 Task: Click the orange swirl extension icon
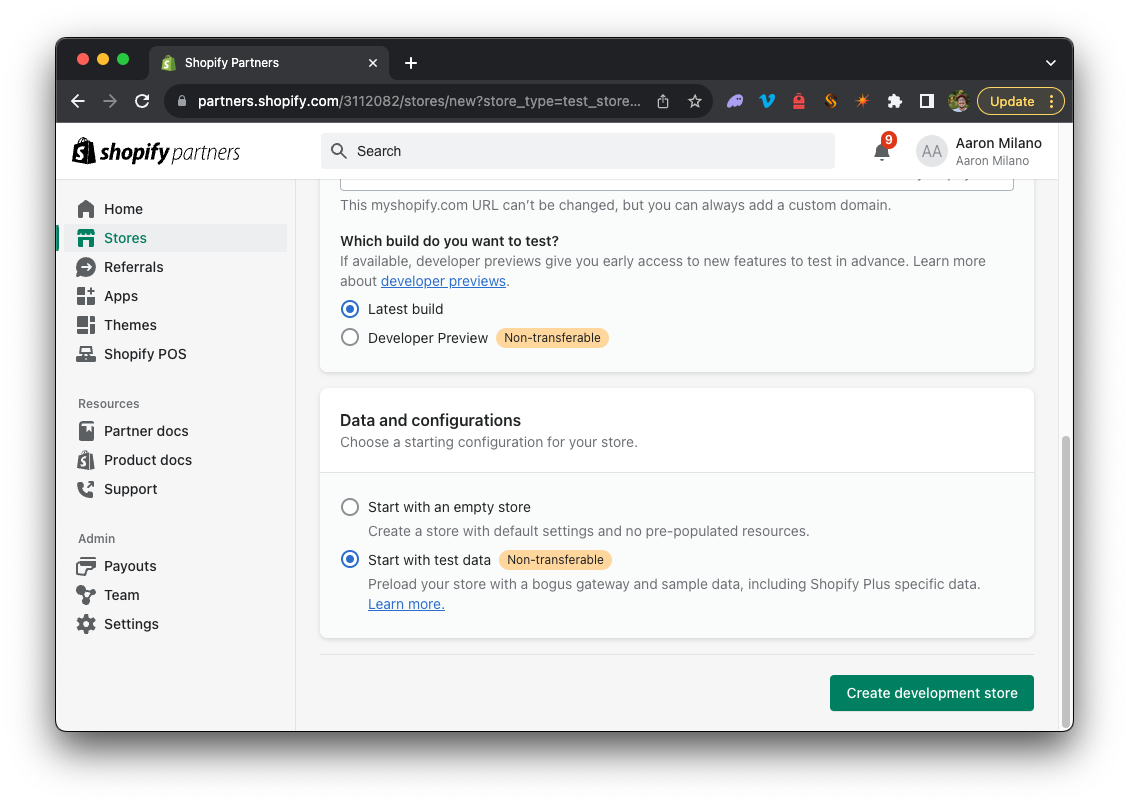click(830, 102)
